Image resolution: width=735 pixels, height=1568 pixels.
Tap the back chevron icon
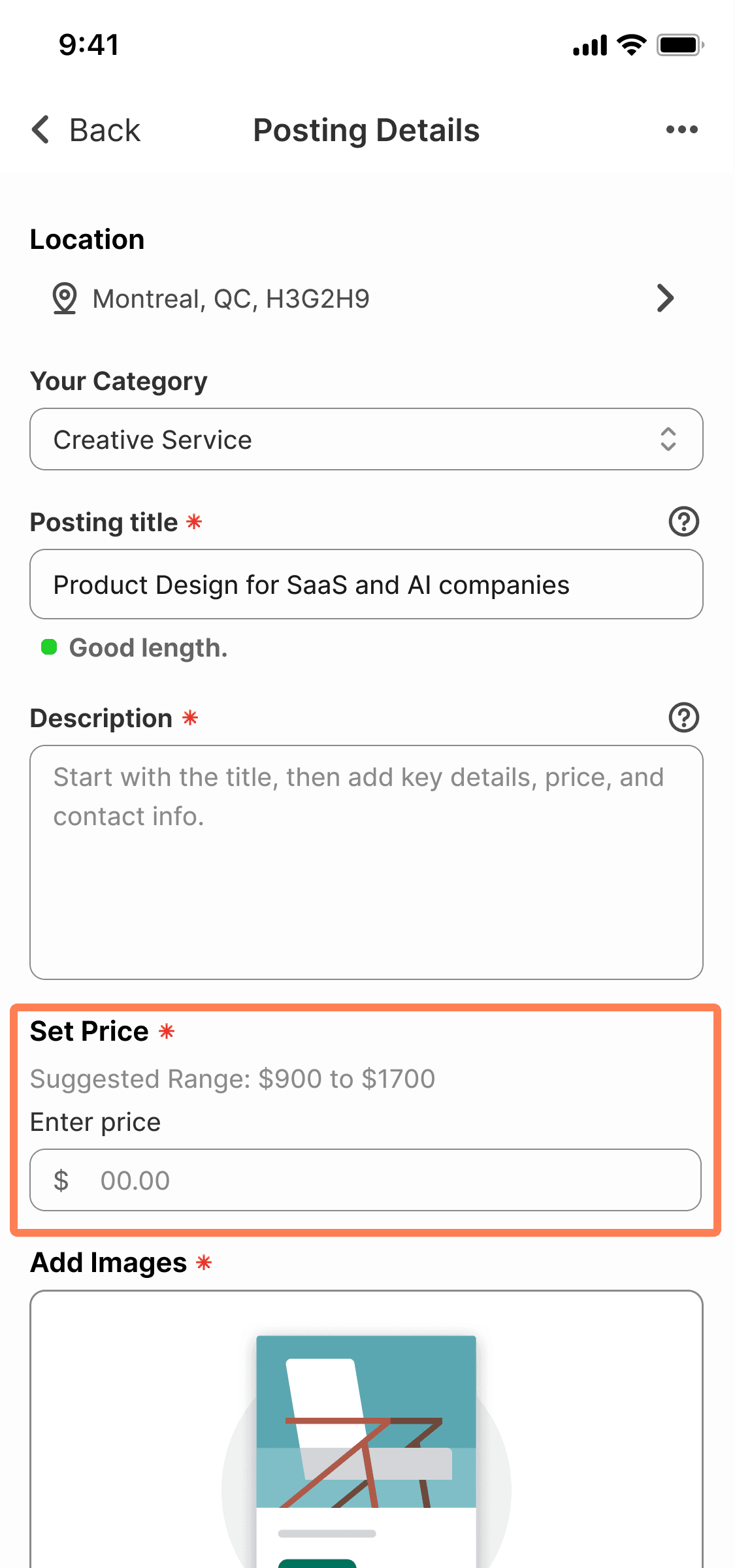tap(41, 129)
